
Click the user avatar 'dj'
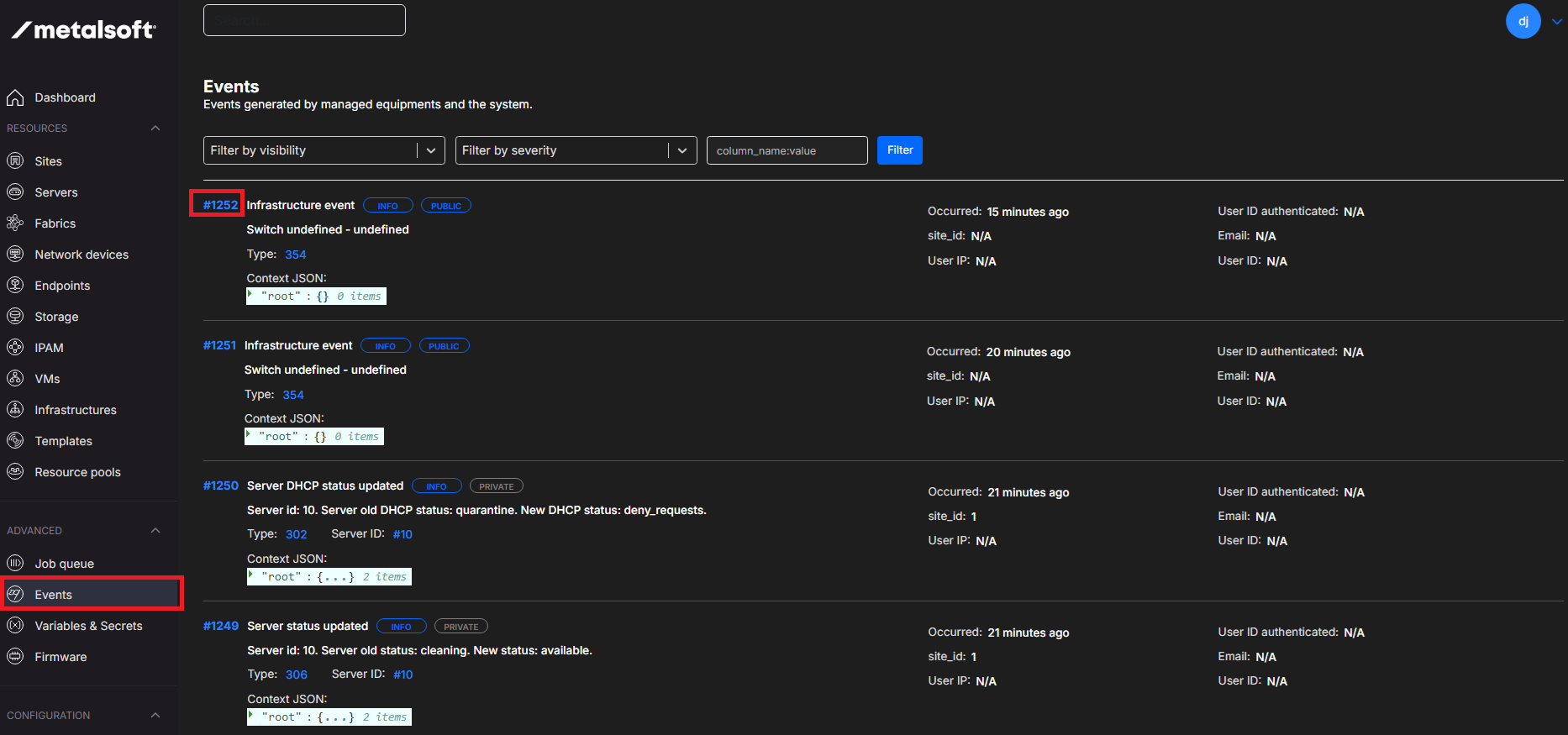pyautogui.click(x=1523, y=21)
